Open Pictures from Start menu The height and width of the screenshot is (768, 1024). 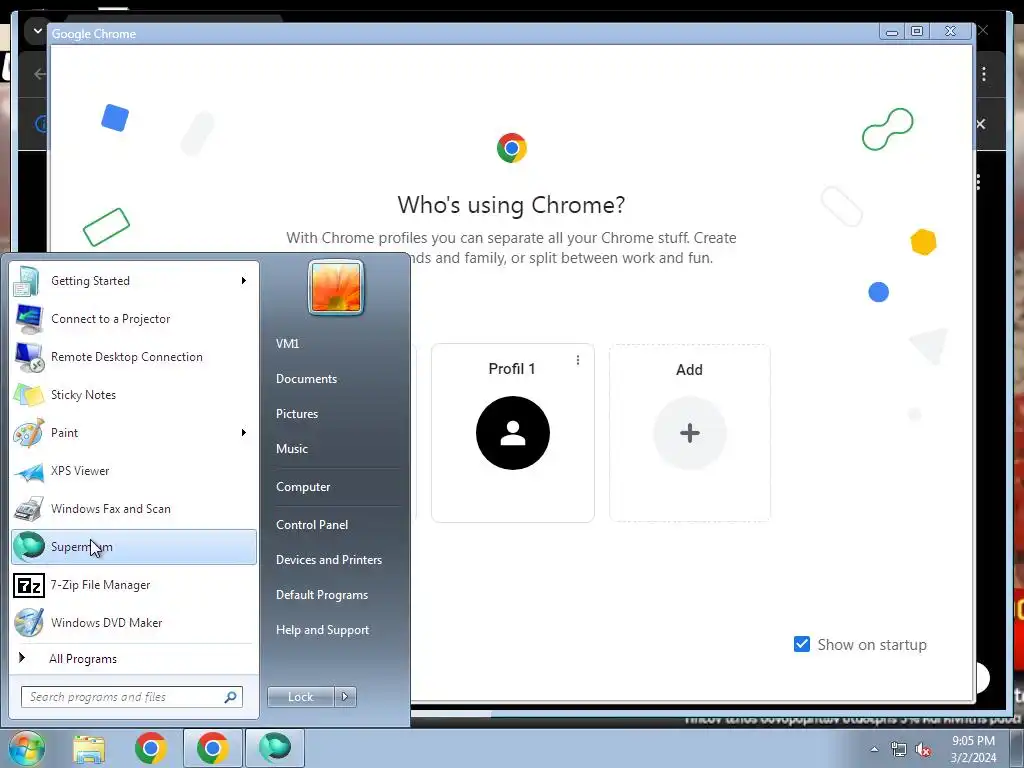point(296,414)
